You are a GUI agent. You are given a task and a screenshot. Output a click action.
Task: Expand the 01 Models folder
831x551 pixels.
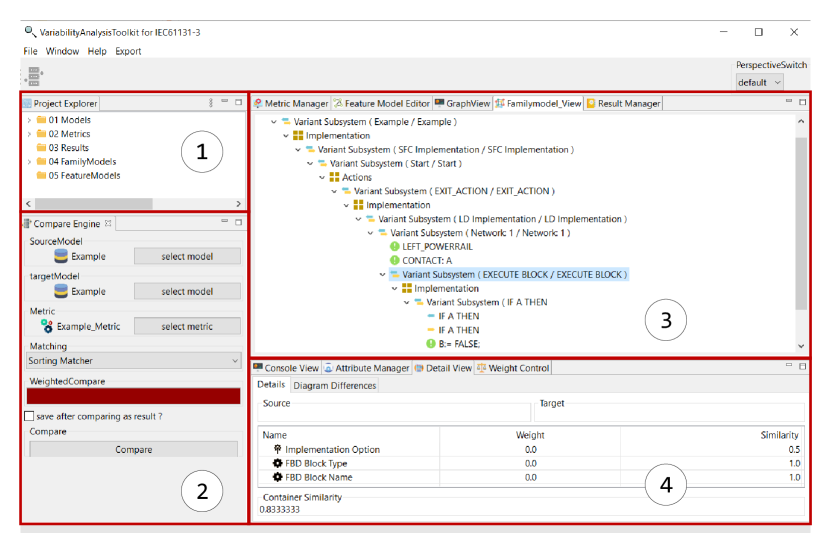pos(29,120)
